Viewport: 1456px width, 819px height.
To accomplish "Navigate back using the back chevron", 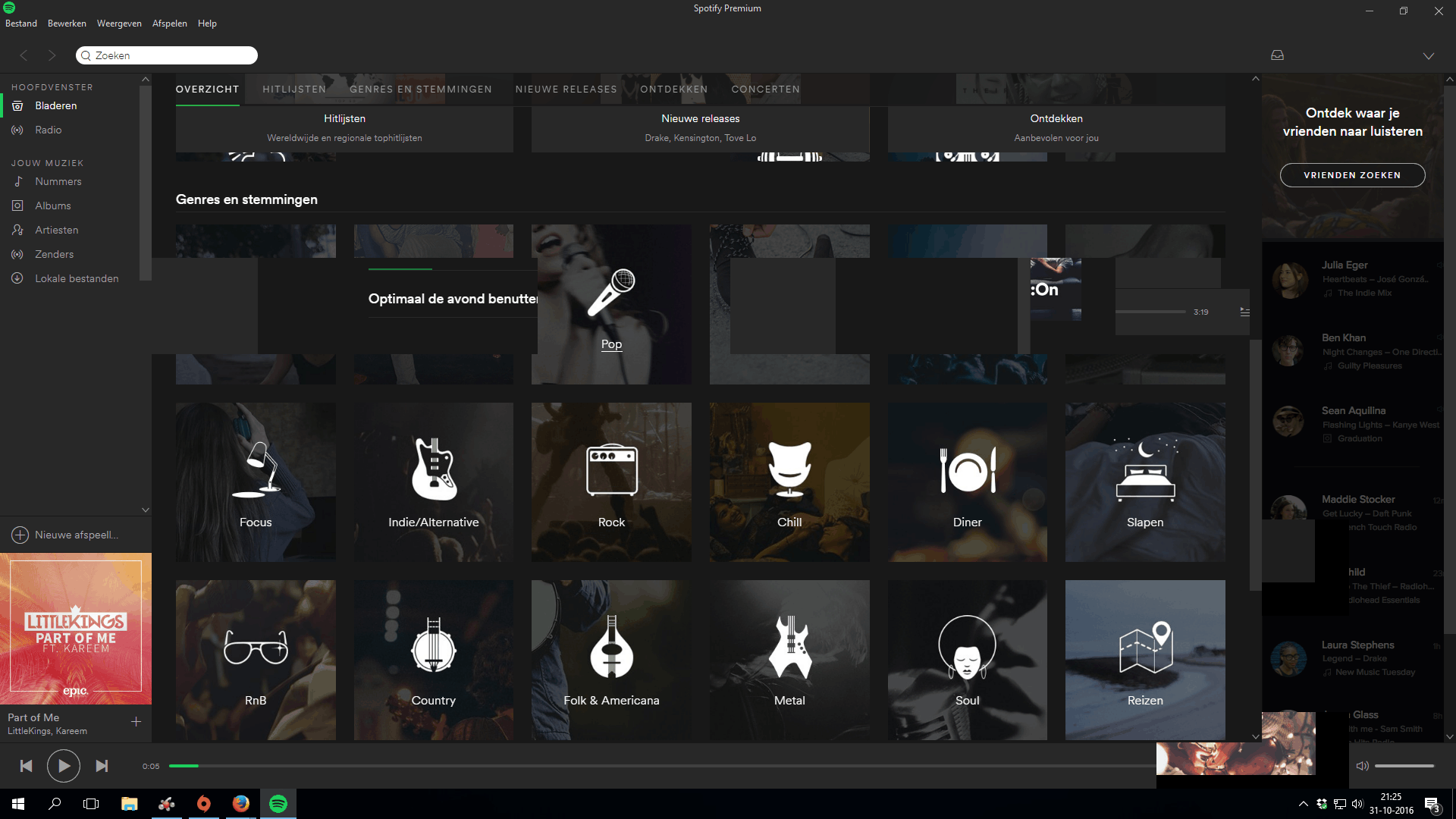I will 24,55.
